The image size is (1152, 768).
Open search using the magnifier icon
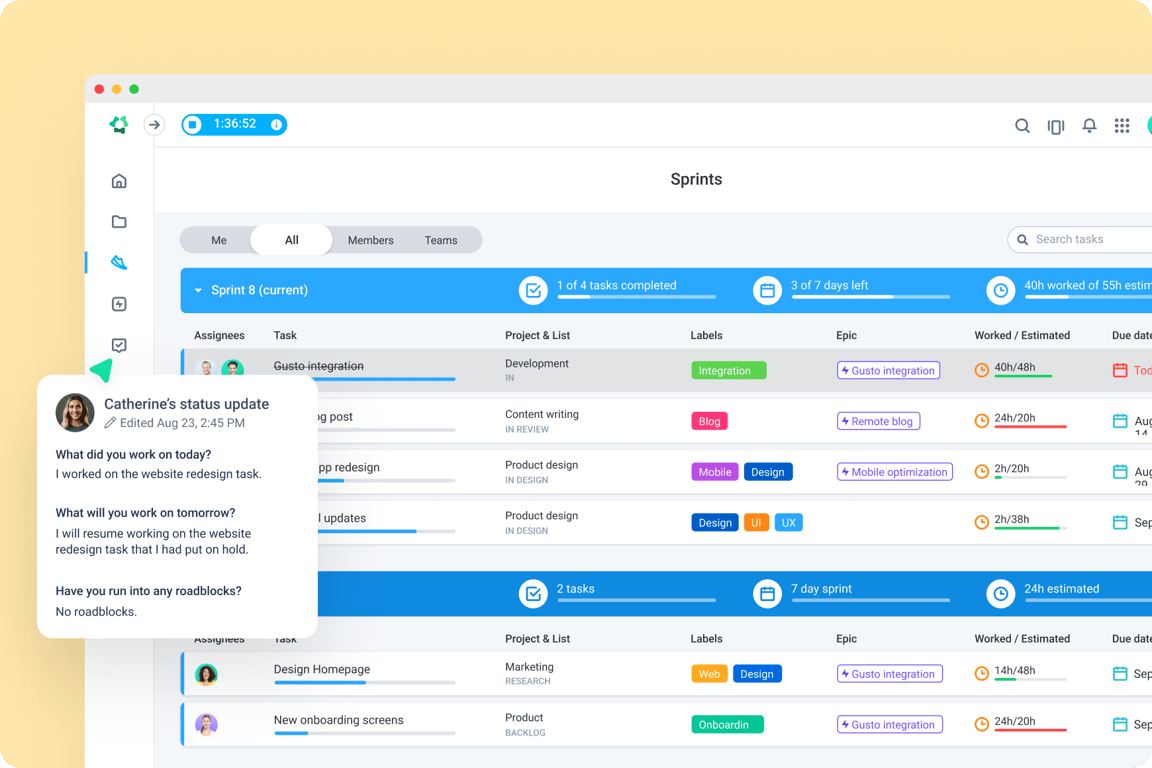(x=1022, y=125)
